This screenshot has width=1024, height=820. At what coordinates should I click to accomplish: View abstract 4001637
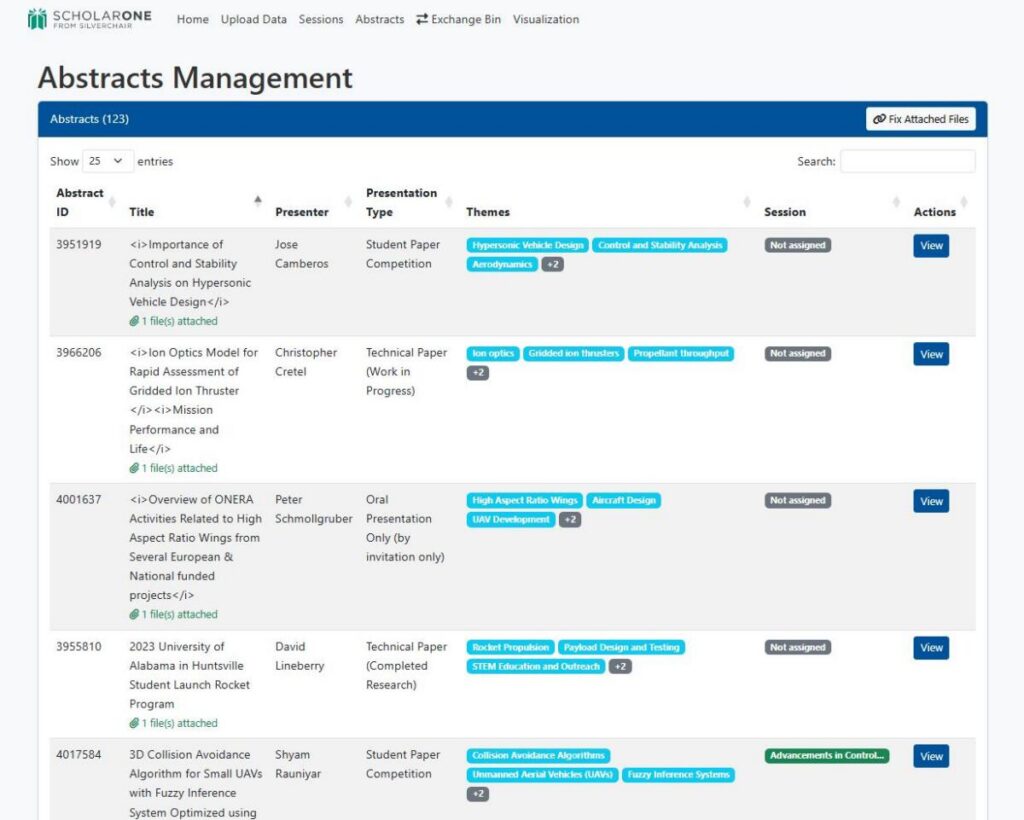[x=931, y=501]
